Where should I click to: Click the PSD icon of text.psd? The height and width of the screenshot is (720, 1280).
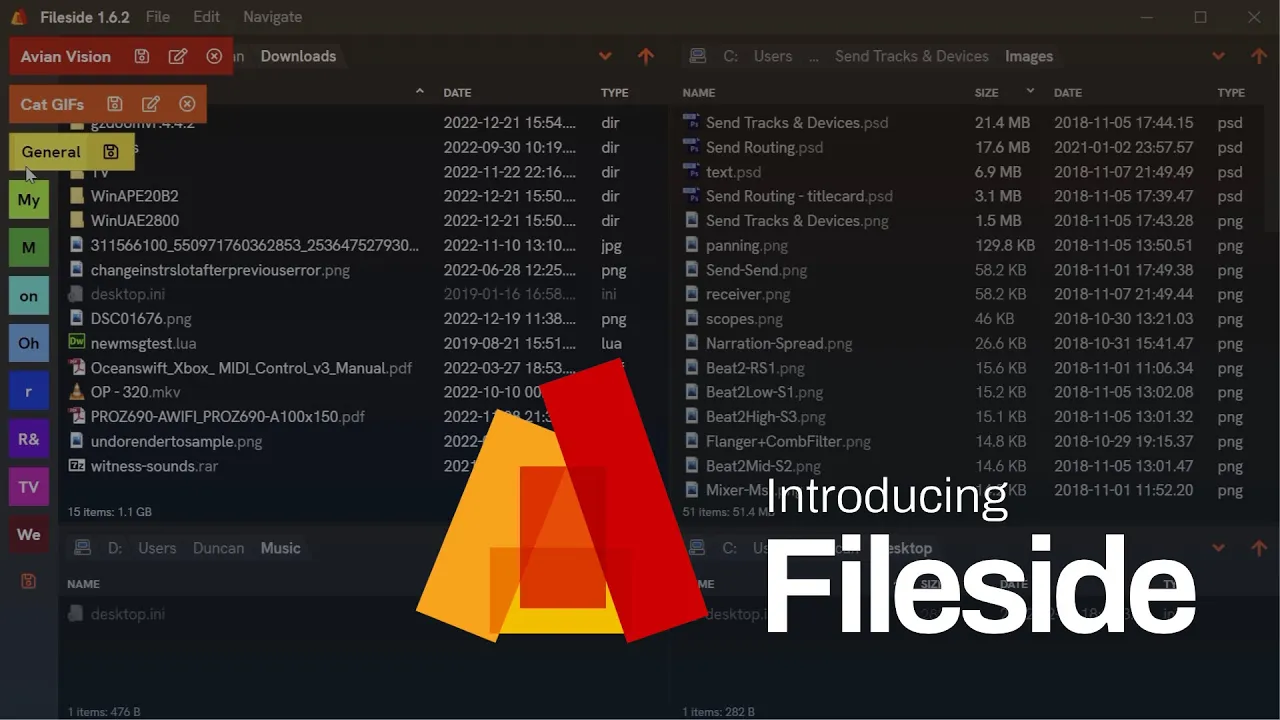click(691, 171)
